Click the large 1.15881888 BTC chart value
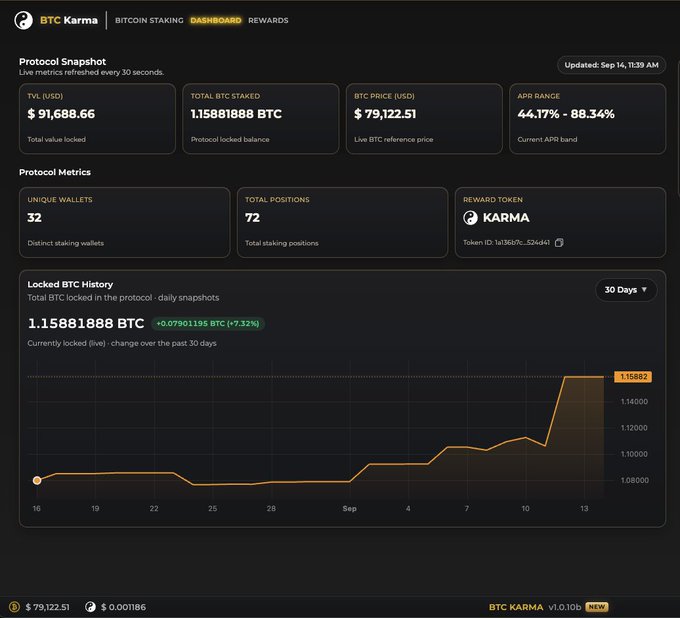 tap(86, 324)
